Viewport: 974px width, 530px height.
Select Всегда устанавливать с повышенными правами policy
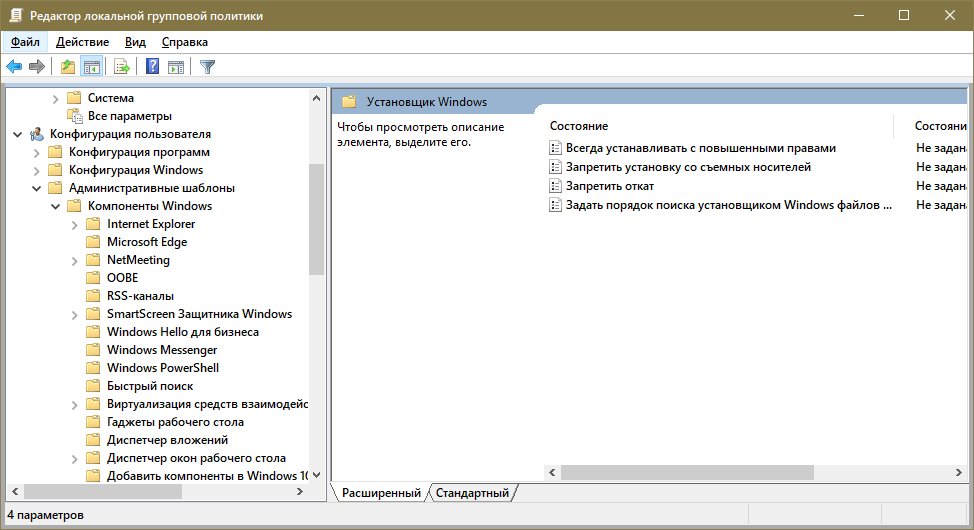pos(700,148)
